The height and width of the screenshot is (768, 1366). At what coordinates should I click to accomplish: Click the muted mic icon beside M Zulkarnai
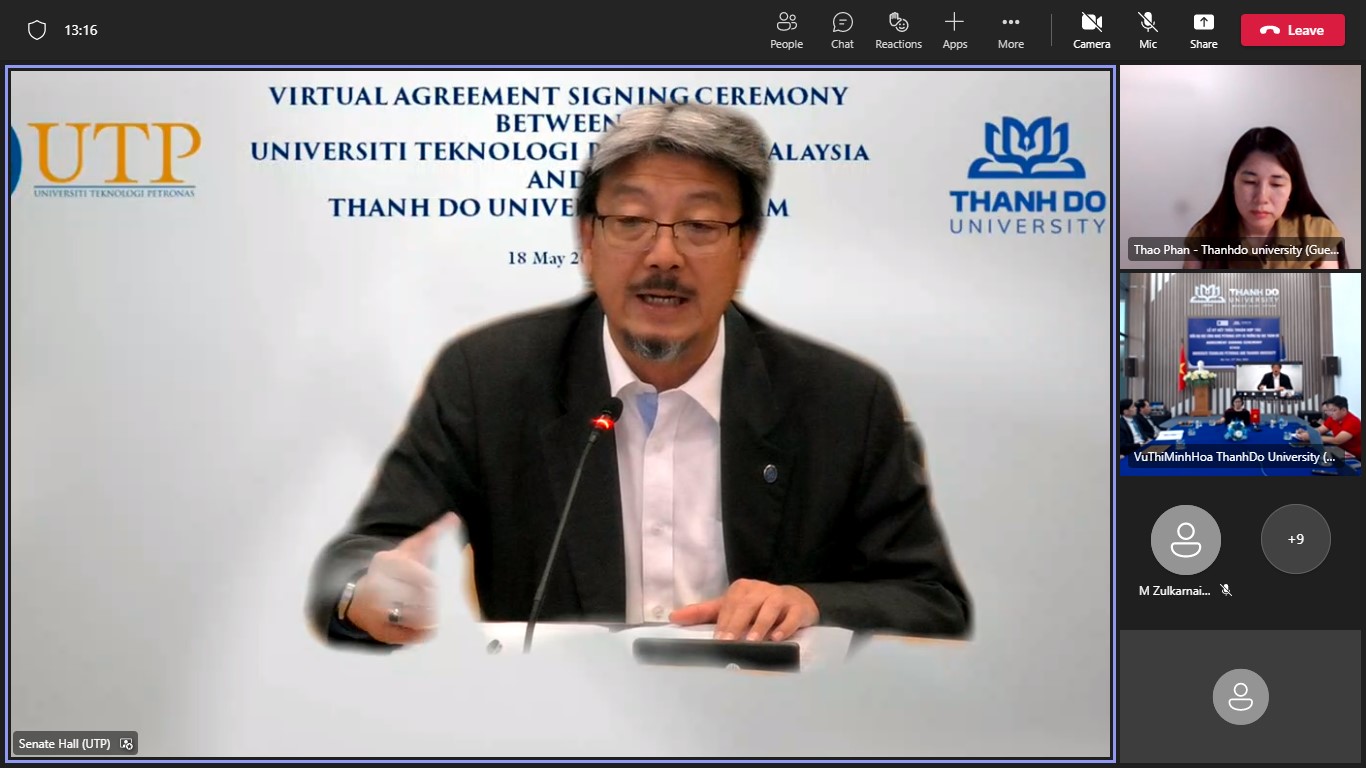[x=1226, y=590]
